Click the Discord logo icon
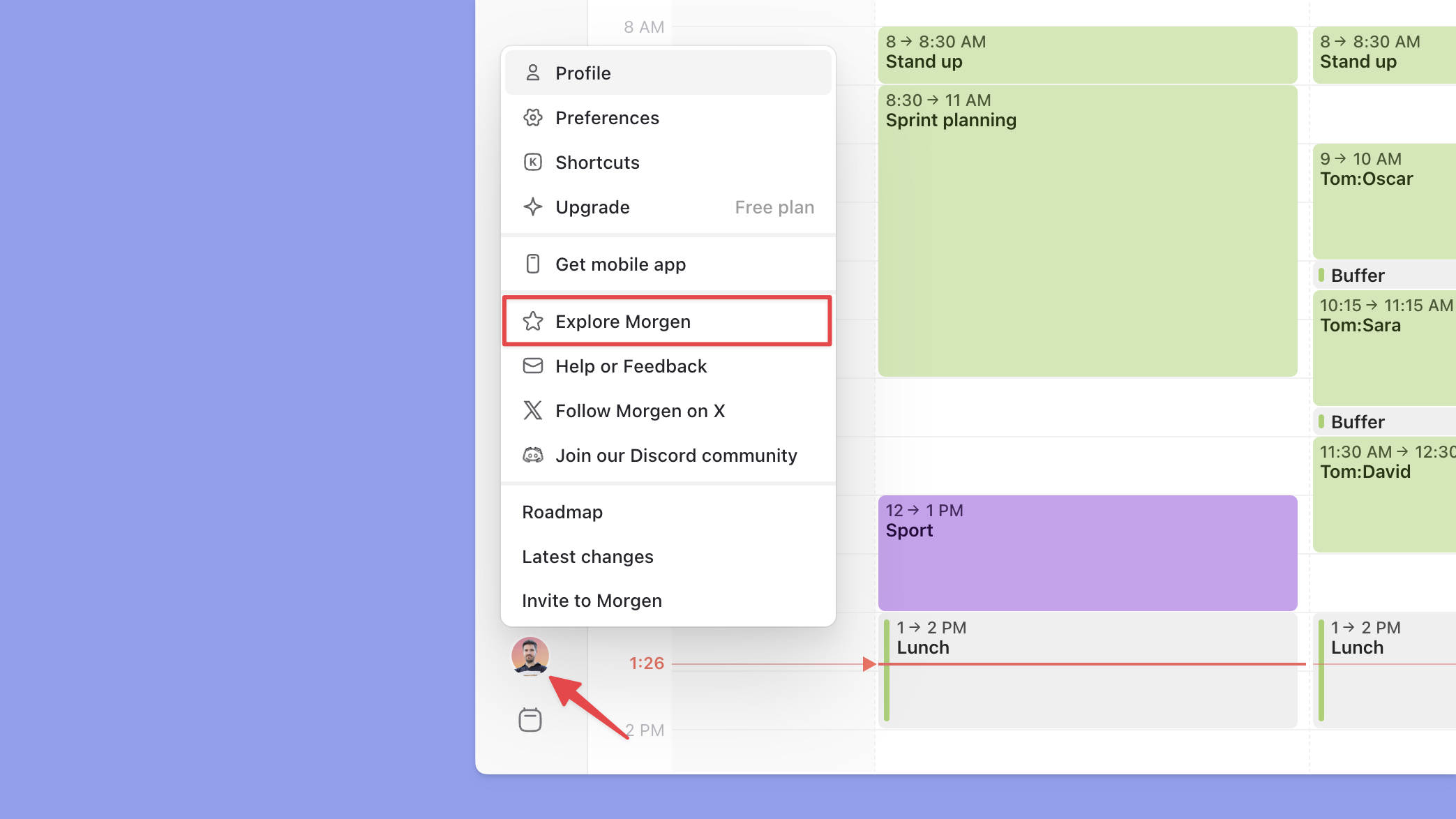The height and width of the screenshot is (819, 1456). click(533, 455)
